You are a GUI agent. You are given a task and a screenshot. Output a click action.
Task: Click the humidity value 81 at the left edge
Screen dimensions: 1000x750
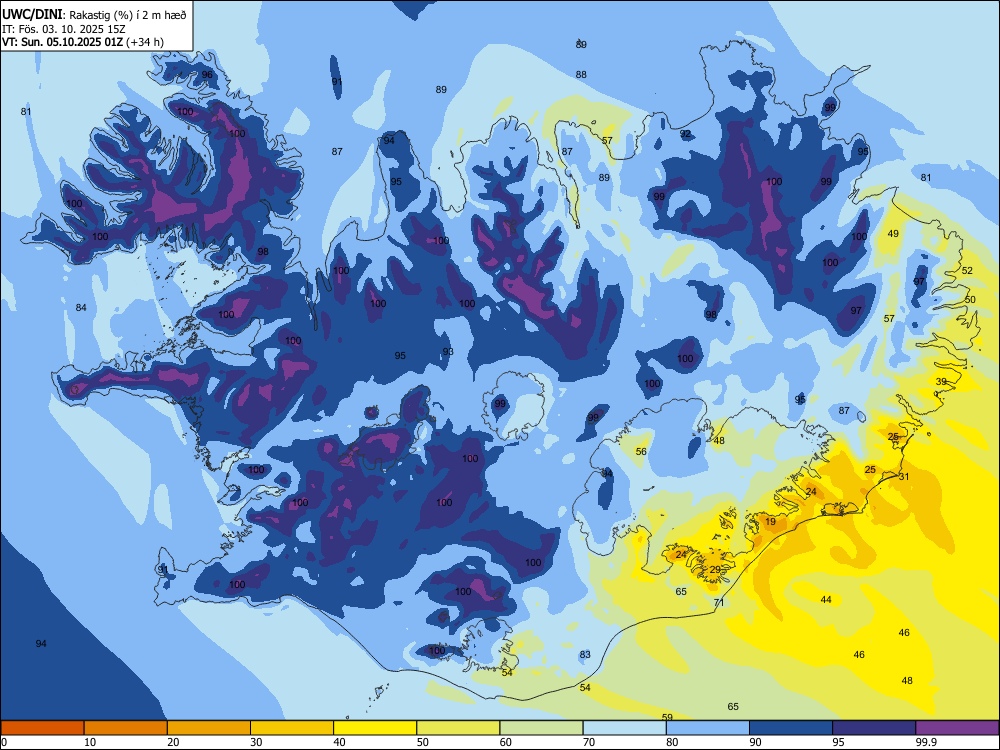[x=26, y=112]
